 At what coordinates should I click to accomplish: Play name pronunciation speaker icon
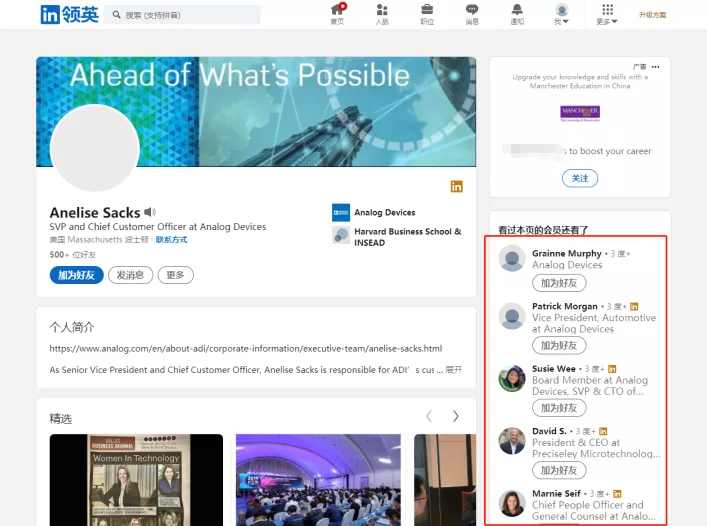coord(150,212)
